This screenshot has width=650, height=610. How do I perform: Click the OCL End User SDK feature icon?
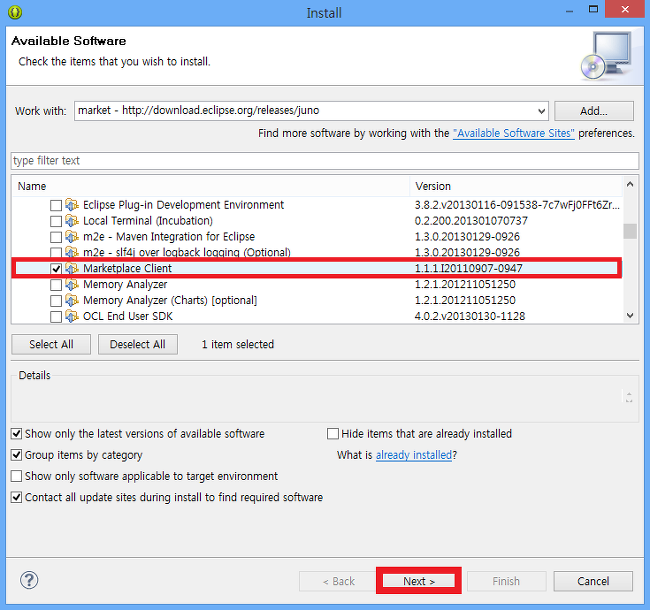(72, 316)
